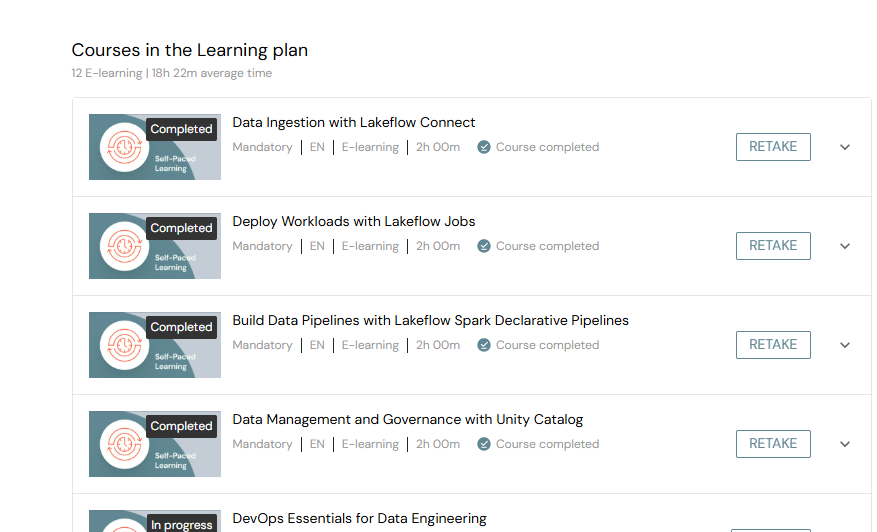This screenshot has height=532, width=877.
Task: Open DevOps Essentials for Data Engineering title
Action: [359, 519]
